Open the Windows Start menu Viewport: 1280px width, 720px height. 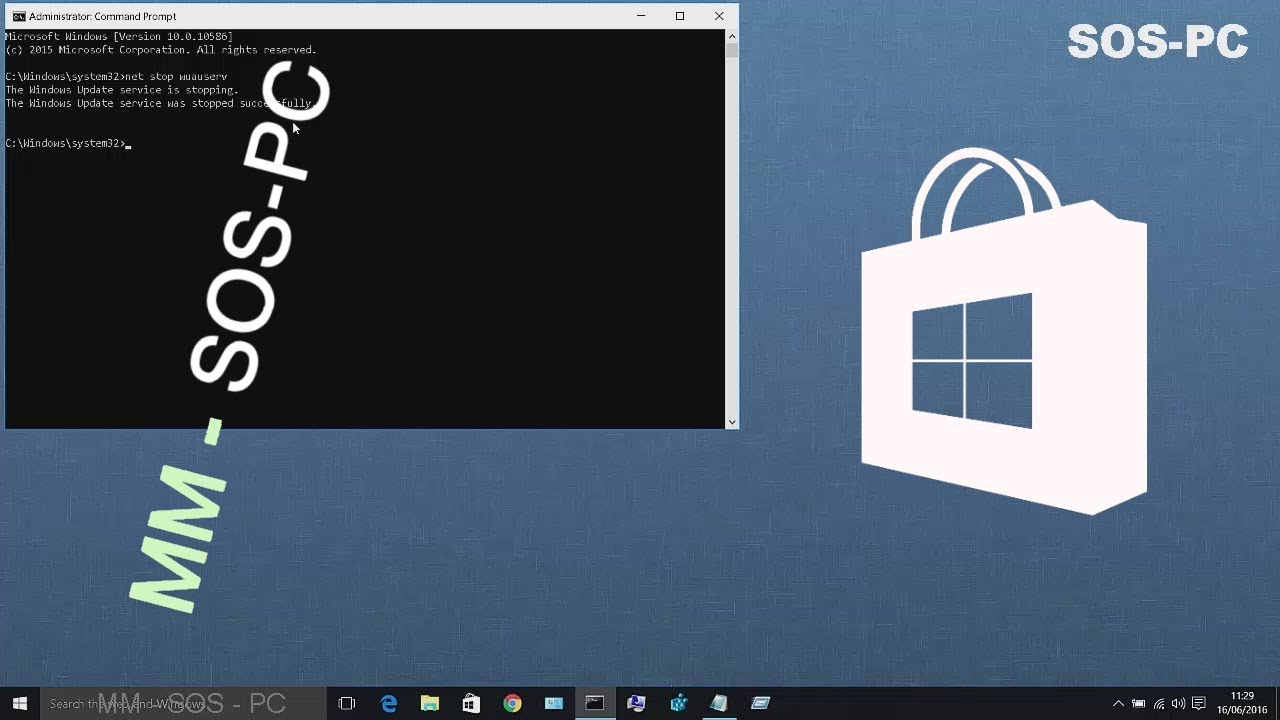(19, 703)
